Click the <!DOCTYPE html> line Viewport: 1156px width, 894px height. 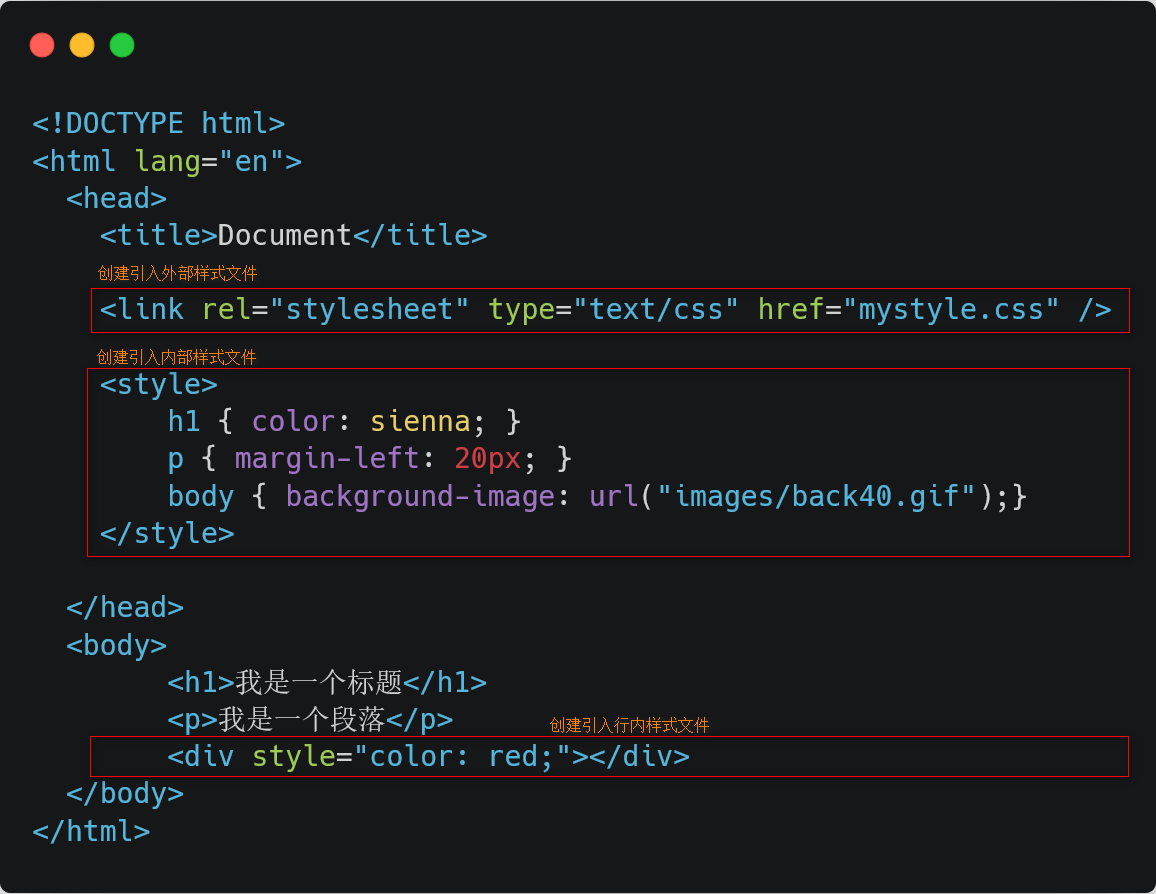coord(159,123)
